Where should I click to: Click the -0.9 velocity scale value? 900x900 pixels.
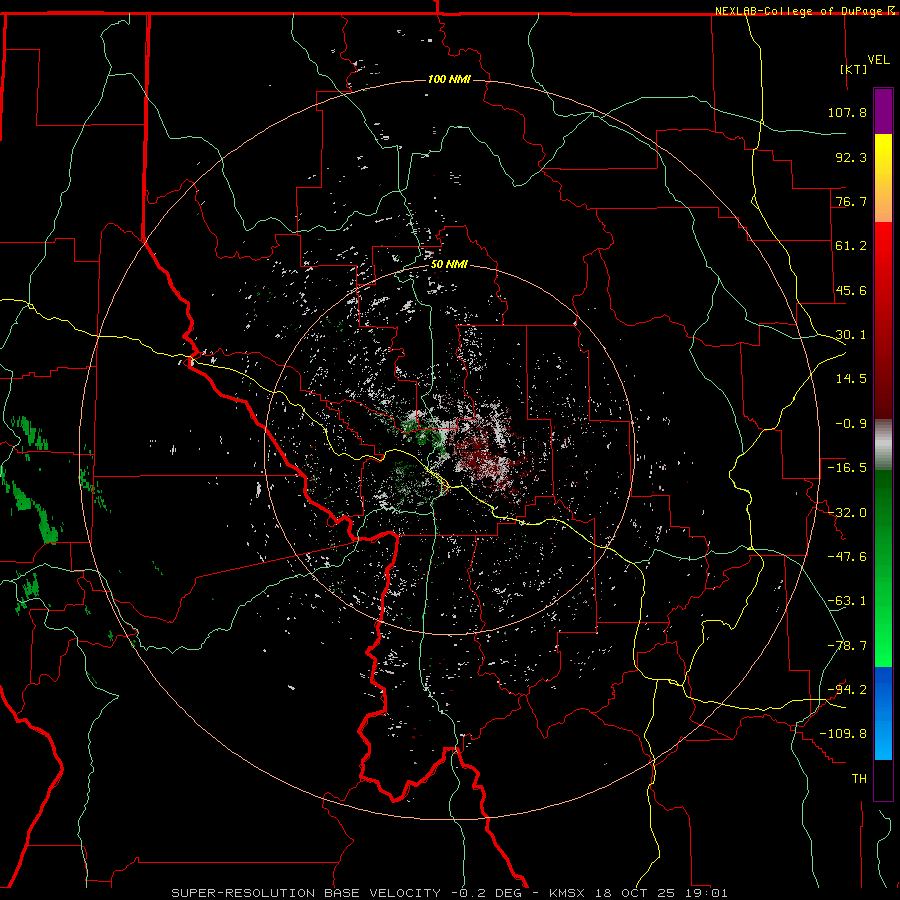pos(851,424)
